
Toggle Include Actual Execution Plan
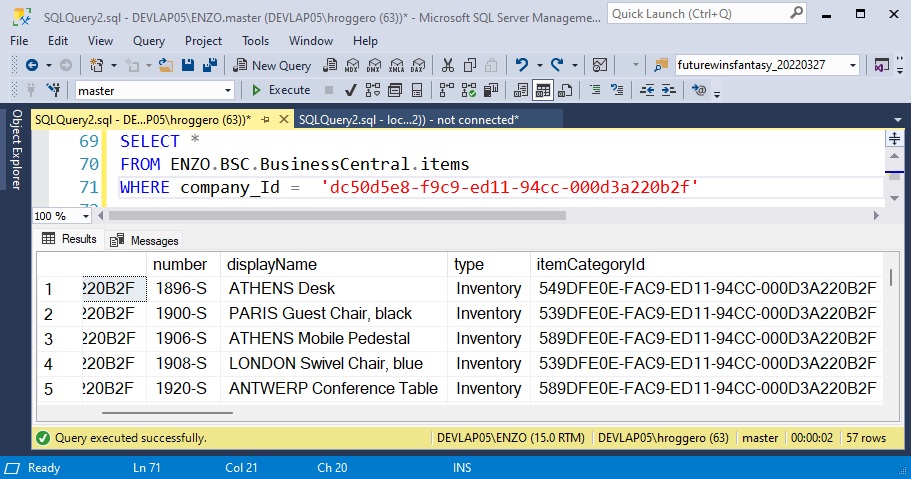pos(446,90)
